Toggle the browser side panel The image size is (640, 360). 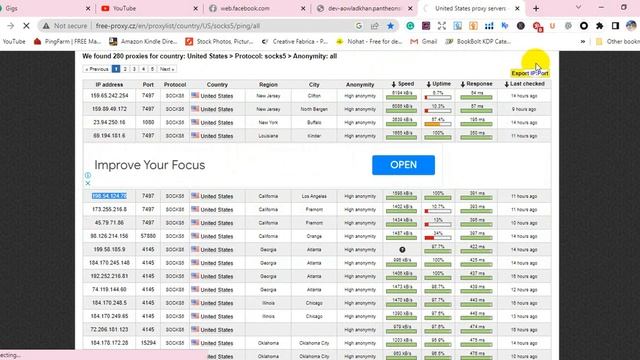pyautogui.click(x=616, y=26)
